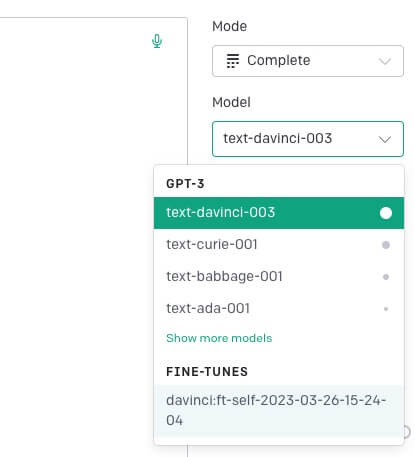The height and width of the screenshot is (457, 415).
Task: Select text-davinci-003 from the model list
Action: 279,213
